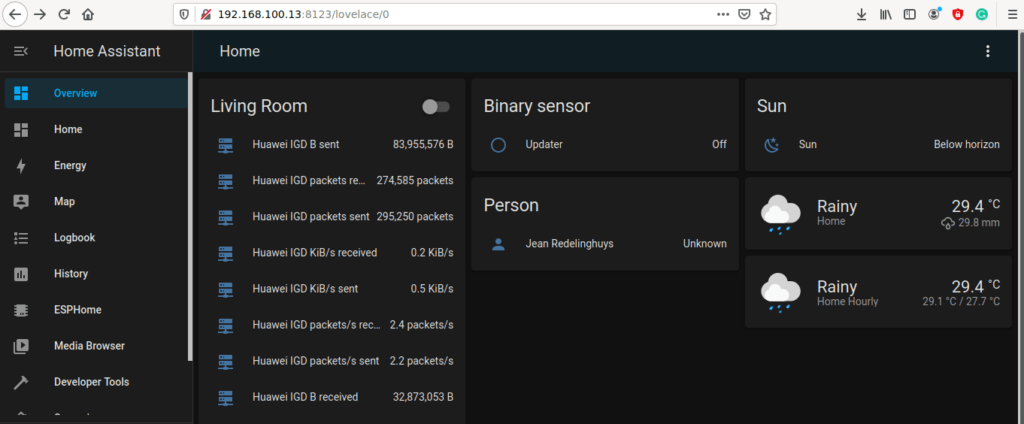Go back with browser back arrow
This screenshot has height=424, width=1024.
pyautogui.click(x=15, y=14)
